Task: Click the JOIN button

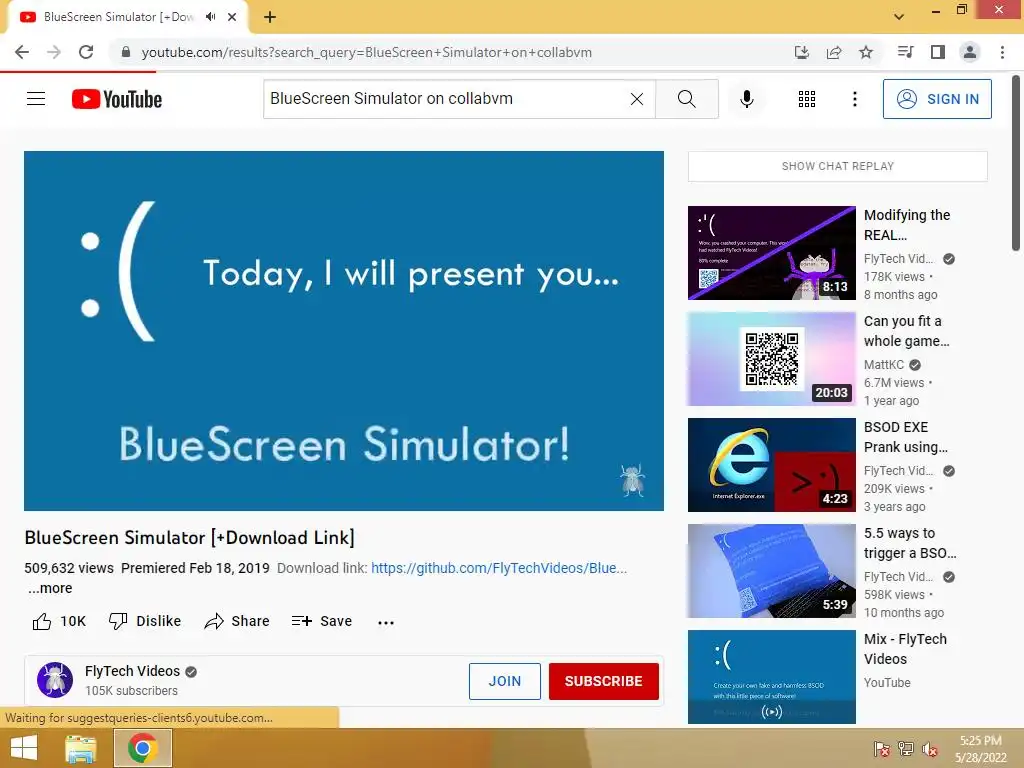Action: pyautogui.click(x=505, y=681)
